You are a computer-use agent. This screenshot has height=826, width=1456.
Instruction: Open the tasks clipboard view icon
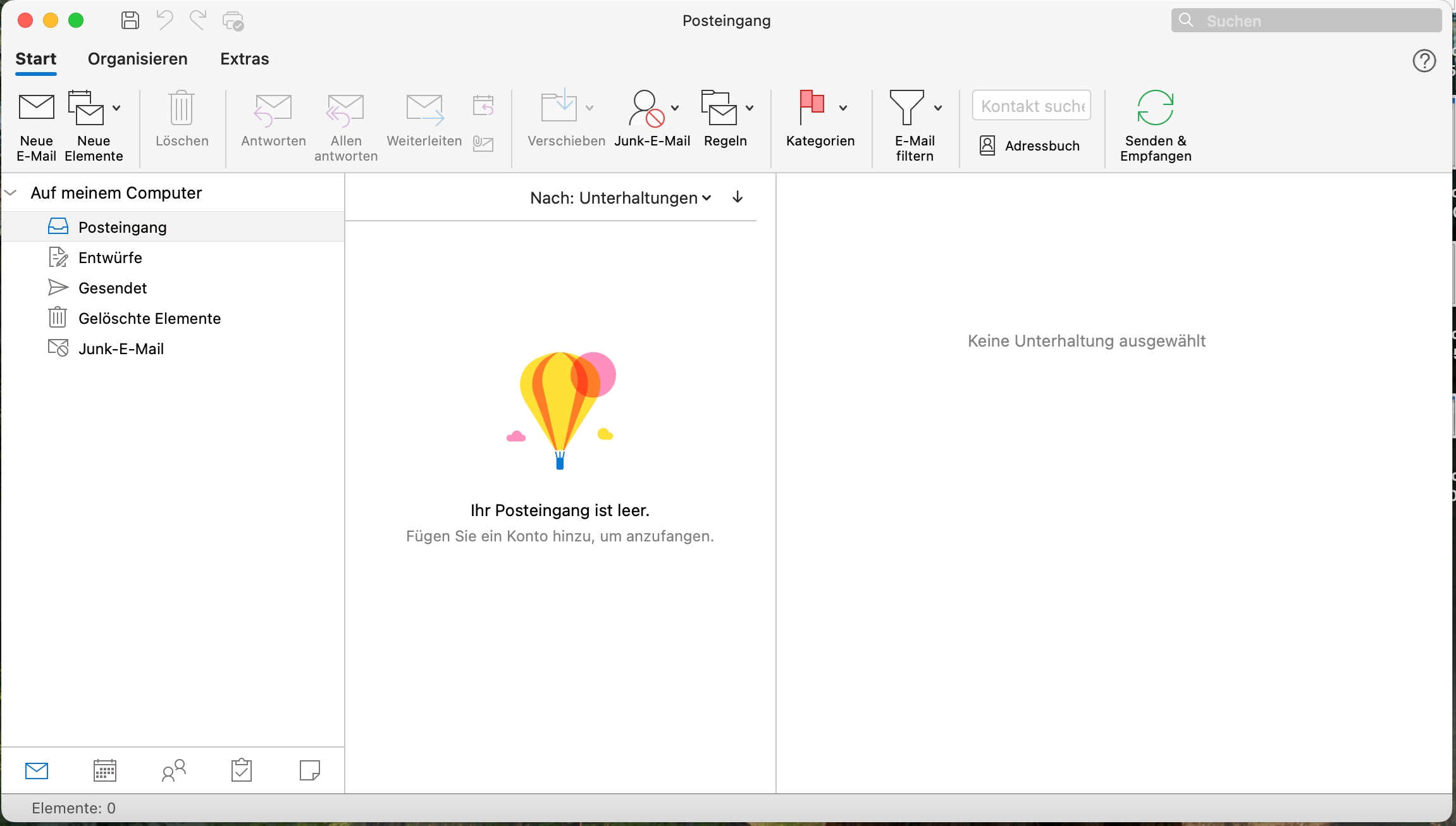242,770
